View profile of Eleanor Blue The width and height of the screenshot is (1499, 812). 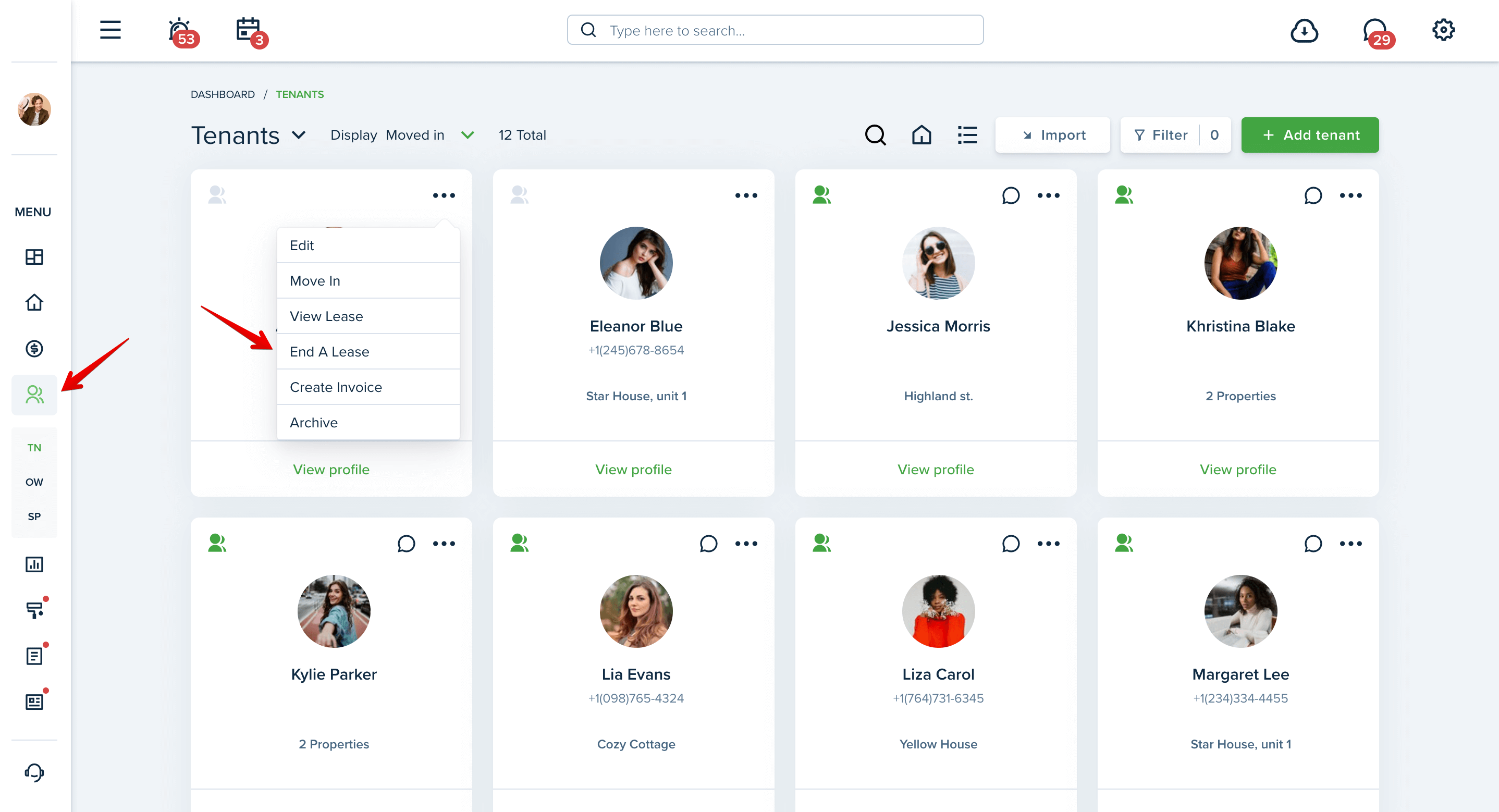point(633,469)
